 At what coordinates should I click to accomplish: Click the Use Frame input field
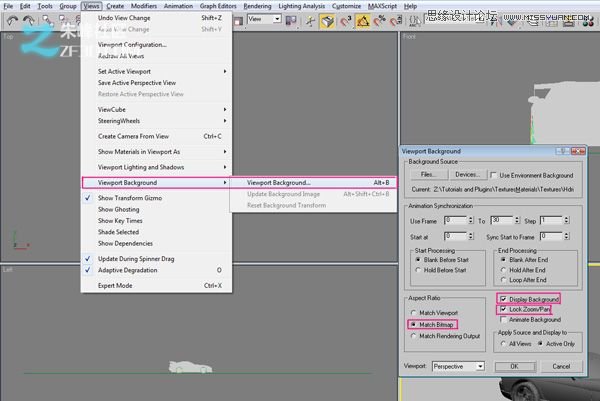(453, 219)
